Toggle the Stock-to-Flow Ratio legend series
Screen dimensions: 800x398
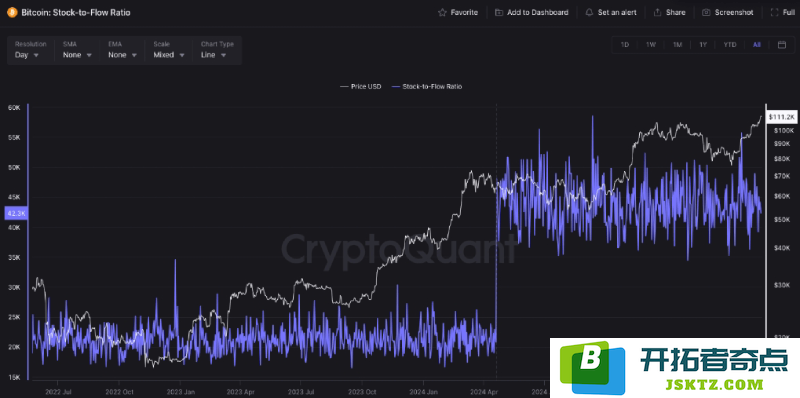tap(427, 87)
